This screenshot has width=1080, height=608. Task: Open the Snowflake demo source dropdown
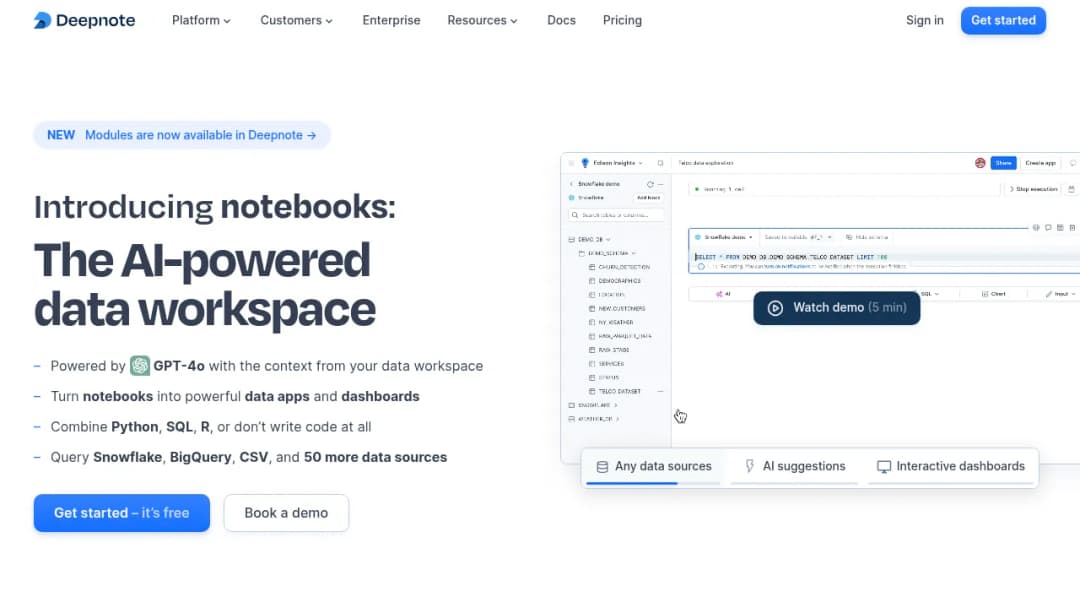point(723,237)
